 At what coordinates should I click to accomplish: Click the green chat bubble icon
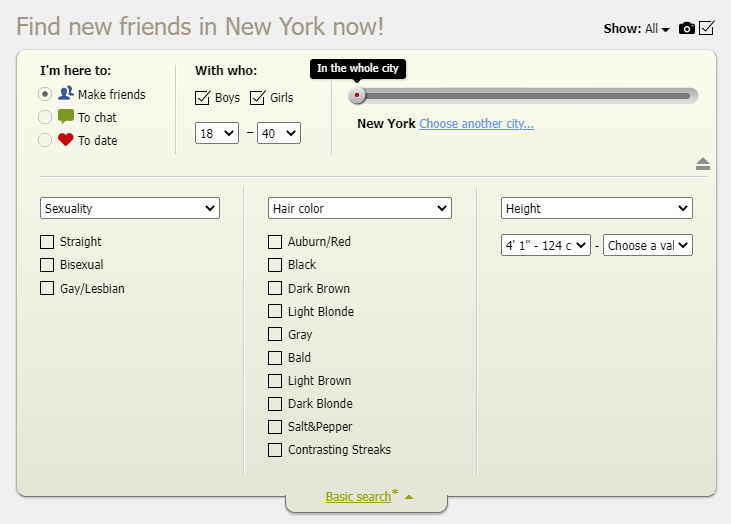click(66, 117)
